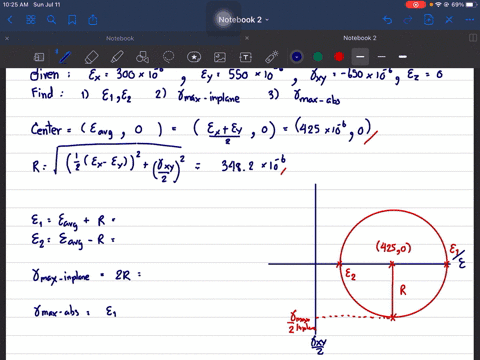Viewport: 480px width, 360px height.
Task: Select the thick last stroke thickness
Action: coord(403,57)
